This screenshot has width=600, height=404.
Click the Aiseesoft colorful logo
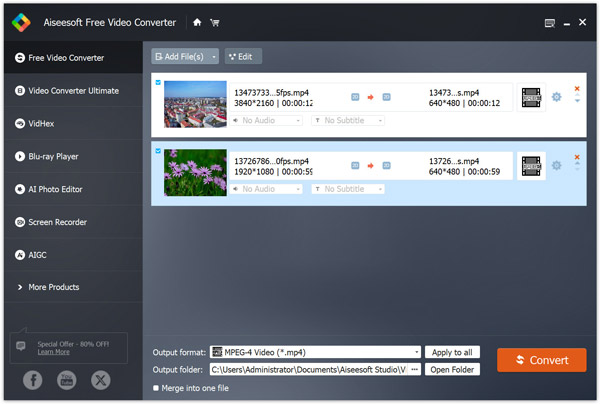coord(21,22)
